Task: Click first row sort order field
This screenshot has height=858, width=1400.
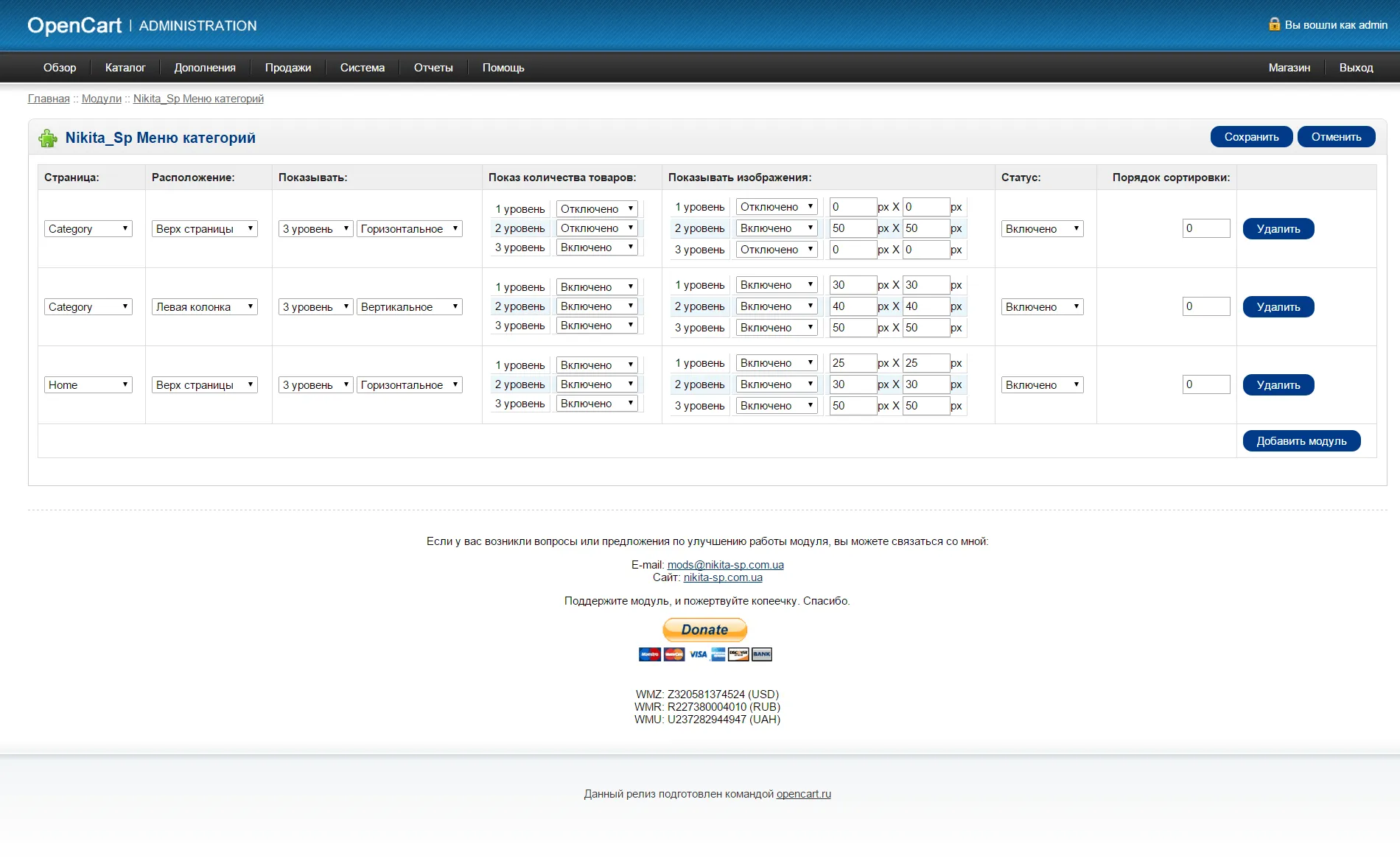Action: (x=1206, y=228)
